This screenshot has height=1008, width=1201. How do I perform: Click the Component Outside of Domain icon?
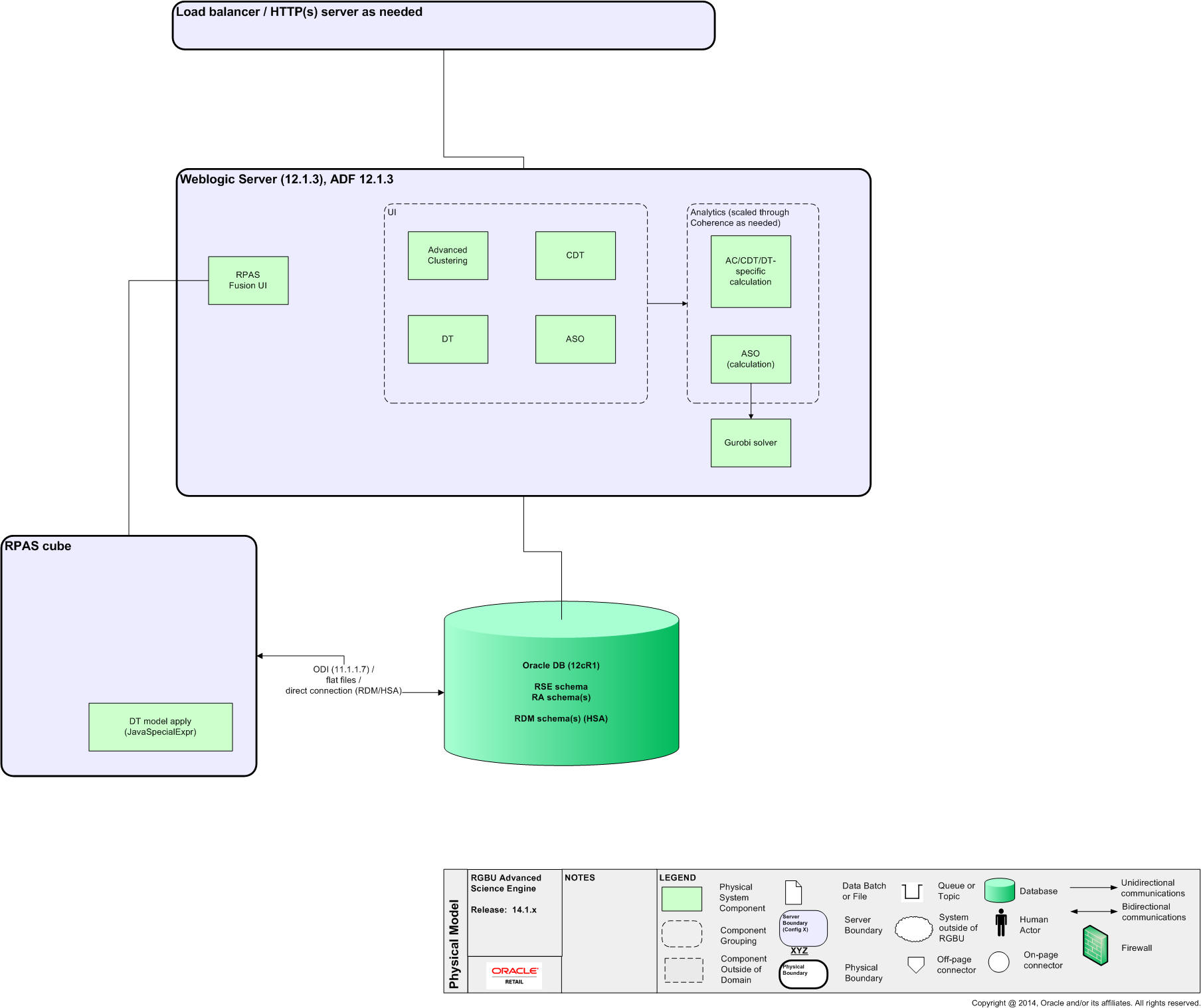pyautogui.click(x=684, y=970)
